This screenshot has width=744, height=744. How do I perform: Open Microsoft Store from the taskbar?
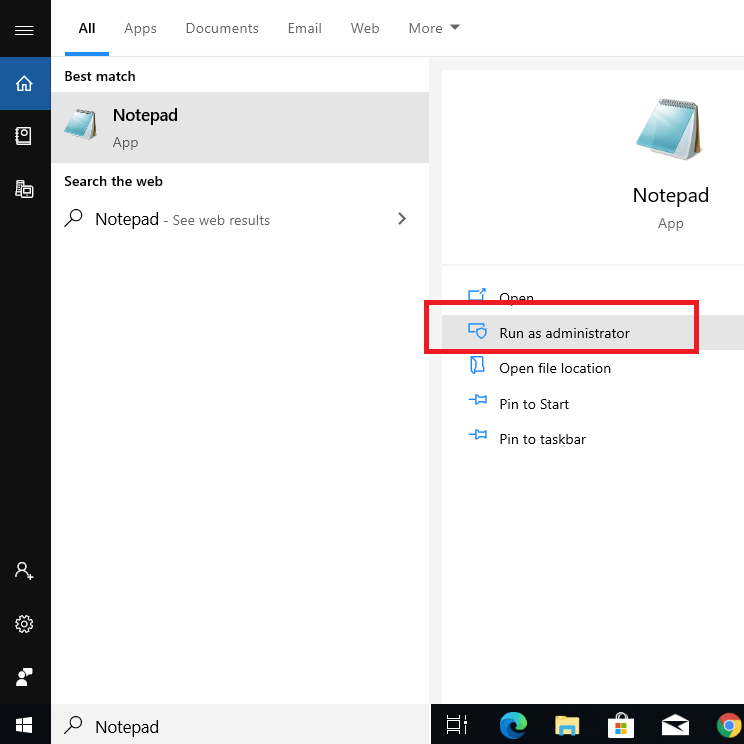coord(621,725)
